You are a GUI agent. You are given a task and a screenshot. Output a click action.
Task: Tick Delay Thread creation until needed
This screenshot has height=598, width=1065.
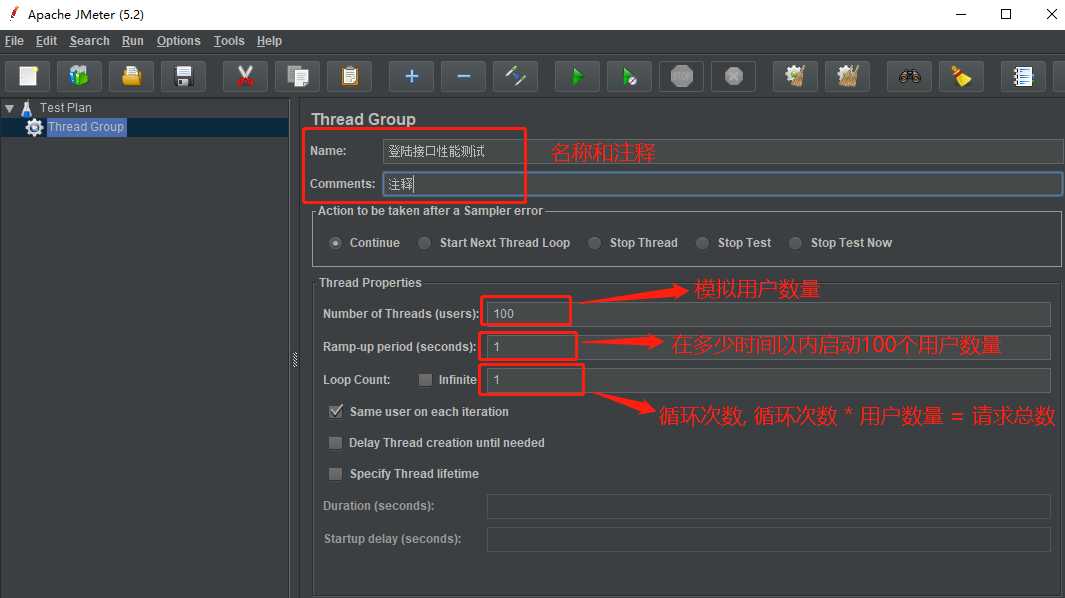click(336, 442)
